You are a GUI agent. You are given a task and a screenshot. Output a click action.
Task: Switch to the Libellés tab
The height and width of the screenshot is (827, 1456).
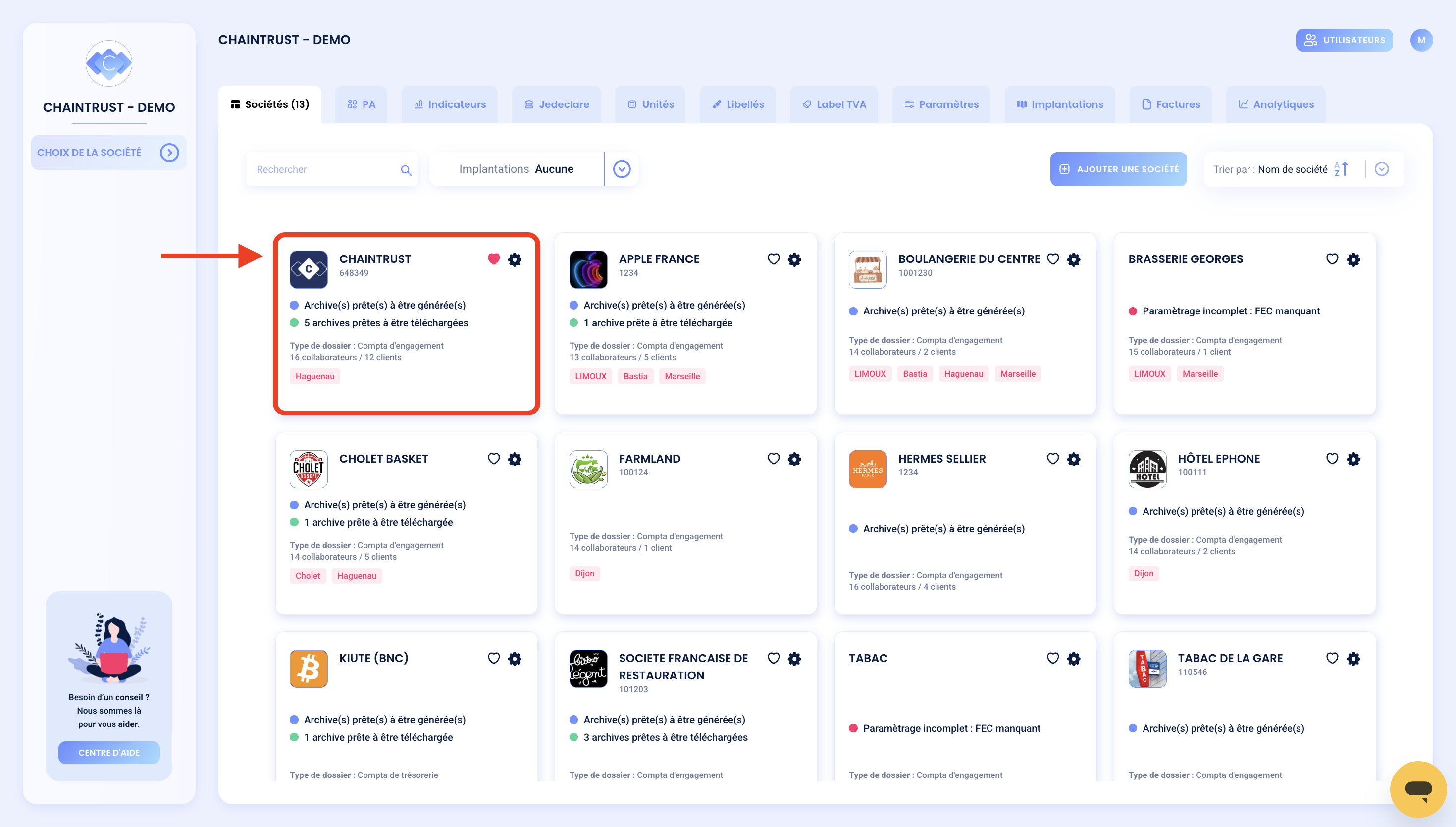tap(737, 104)
